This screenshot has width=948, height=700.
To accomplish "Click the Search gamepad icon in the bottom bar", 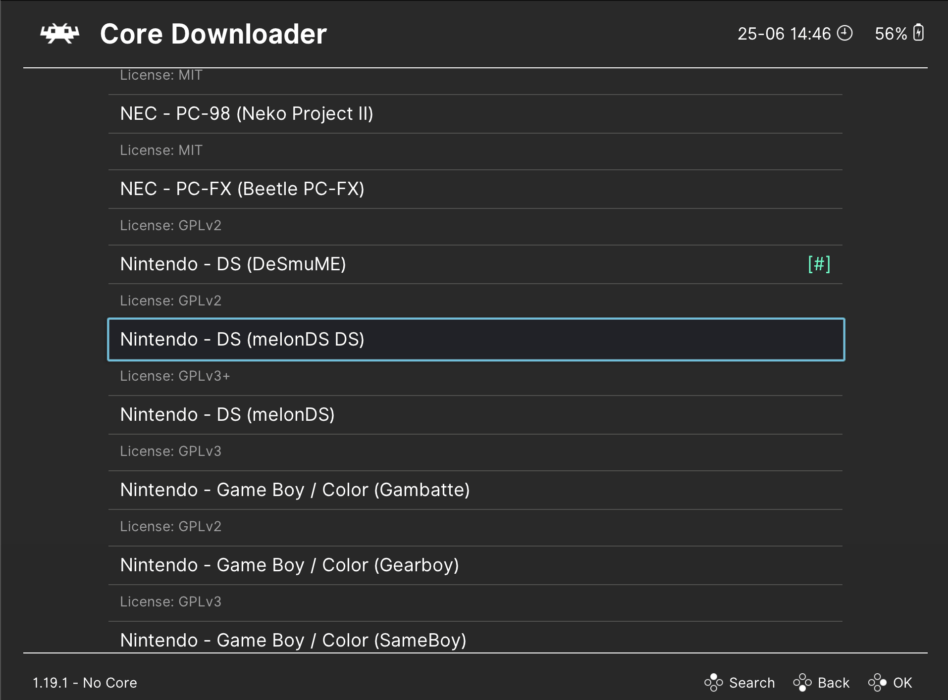I will (714, 682).
